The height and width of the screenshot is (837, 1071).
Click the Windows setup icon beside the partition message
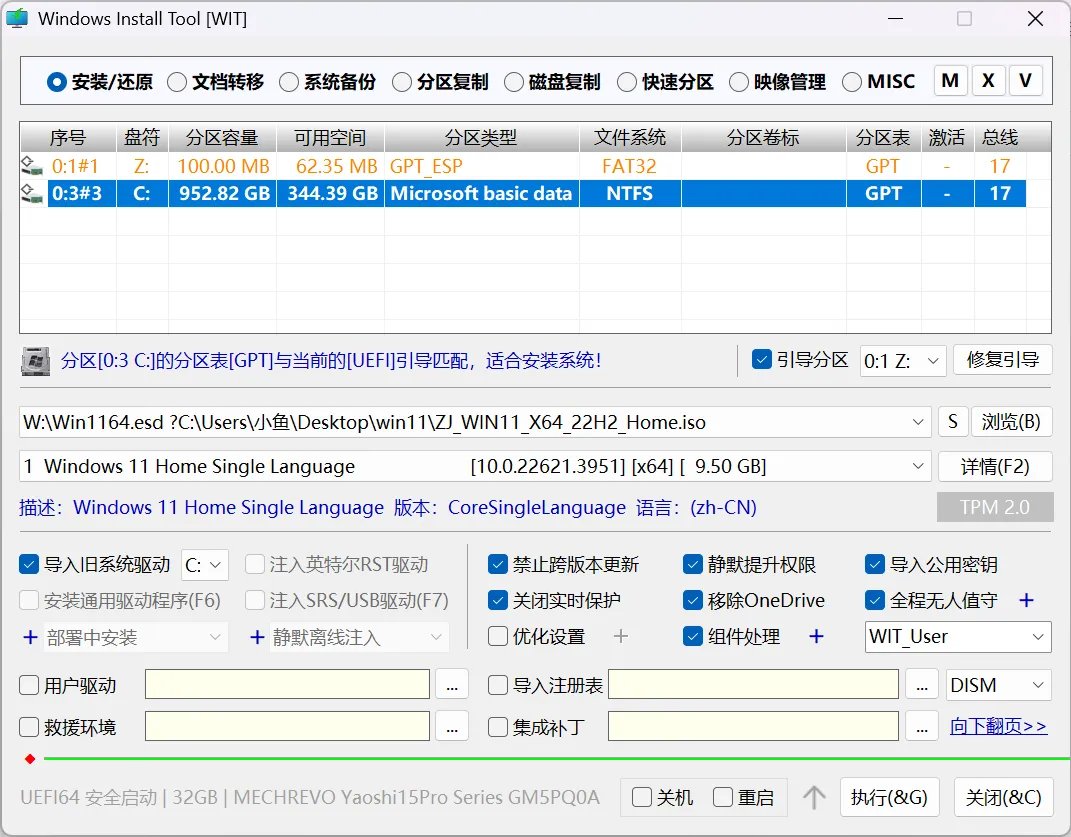tap(36, 361)
